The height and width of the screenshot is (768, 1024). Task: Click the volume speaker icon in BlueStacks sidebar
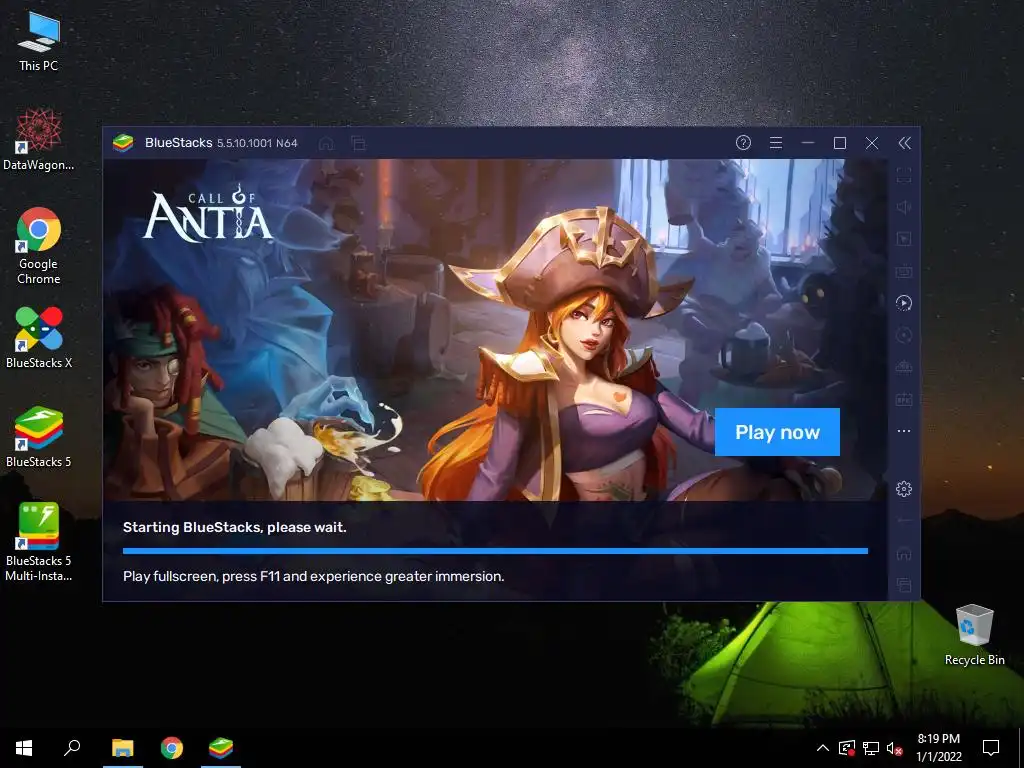(x=904, y=207)
